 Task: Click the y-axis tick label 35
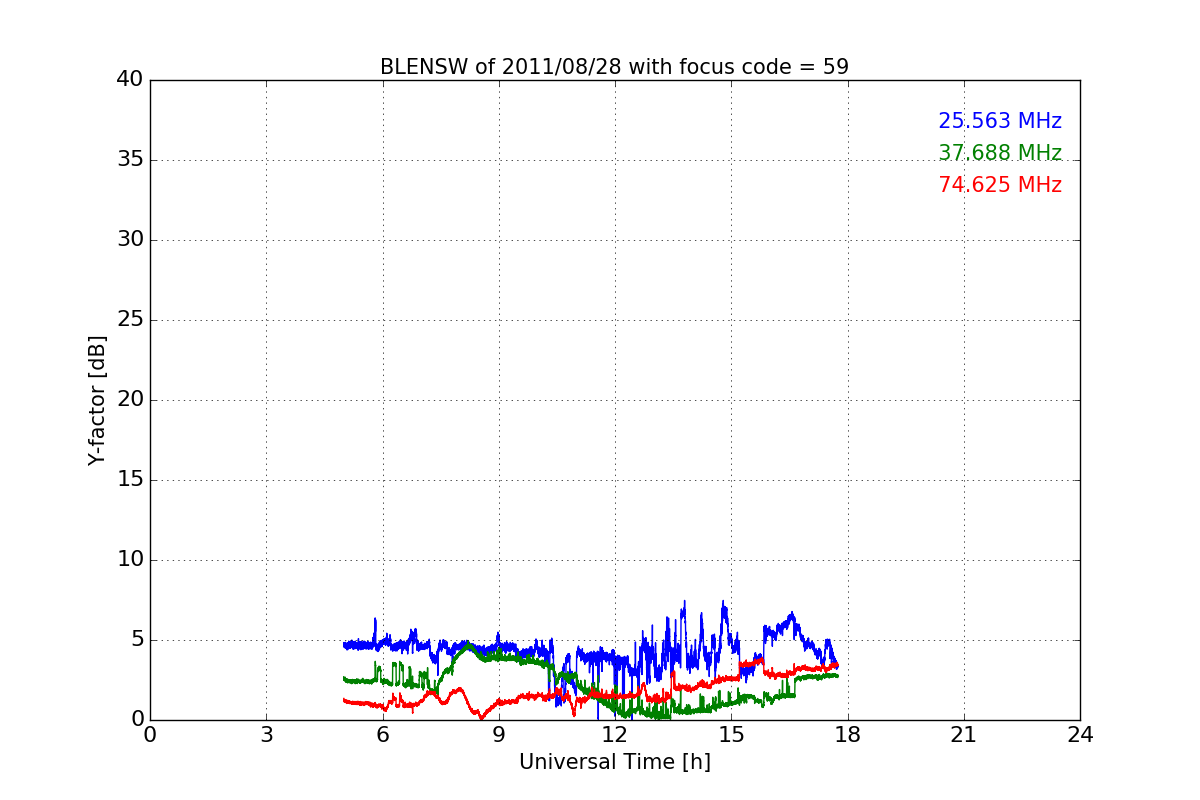(130, 160)
